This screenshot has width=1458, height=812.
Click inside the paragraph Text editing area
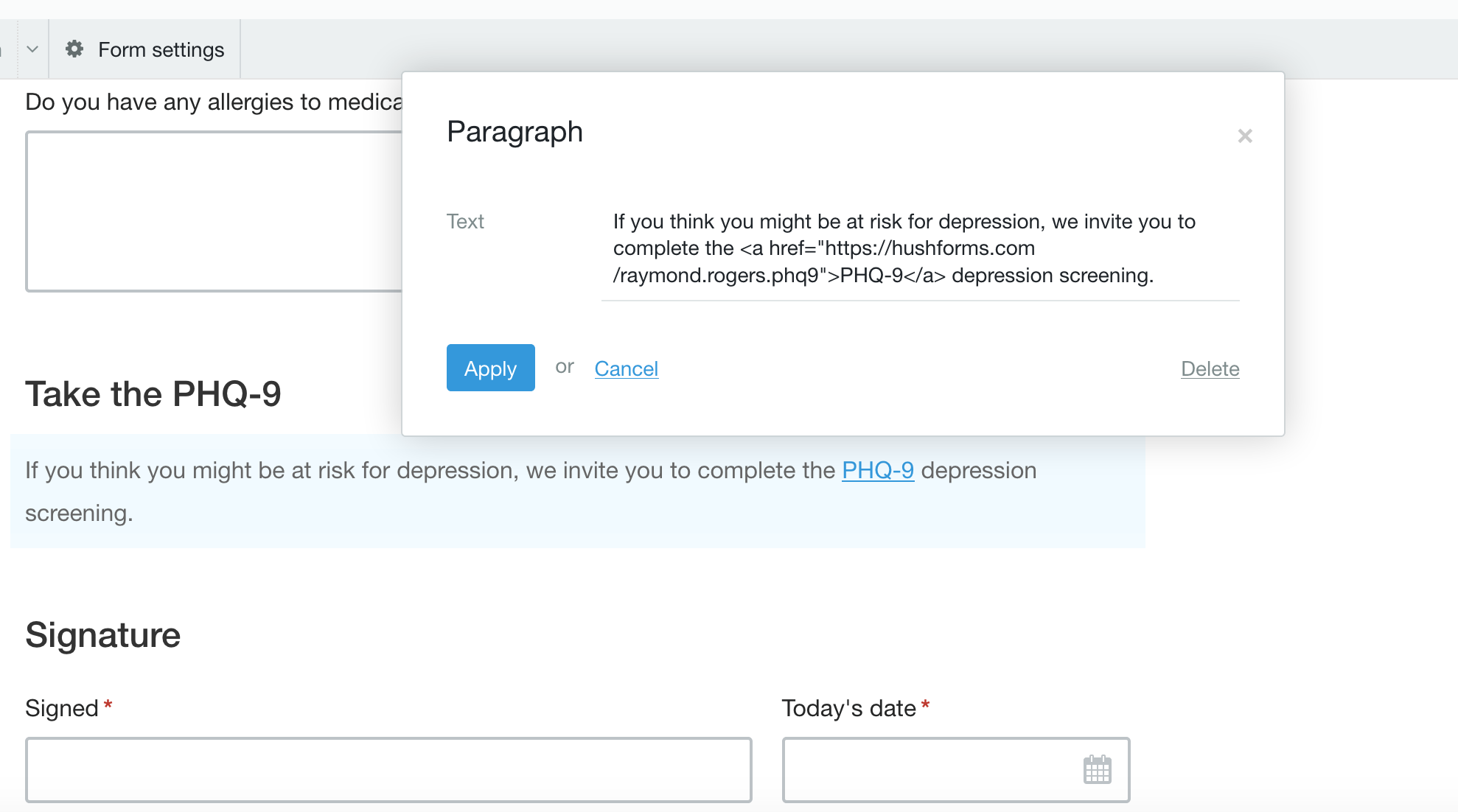coord(919,248)
